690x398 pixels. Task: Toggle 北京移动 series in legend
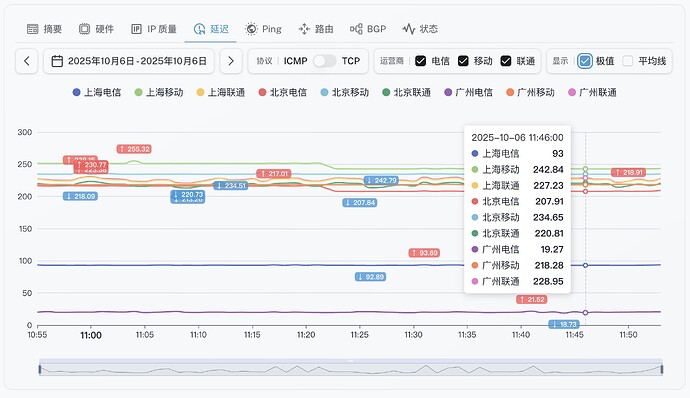[x=345, y=92]
